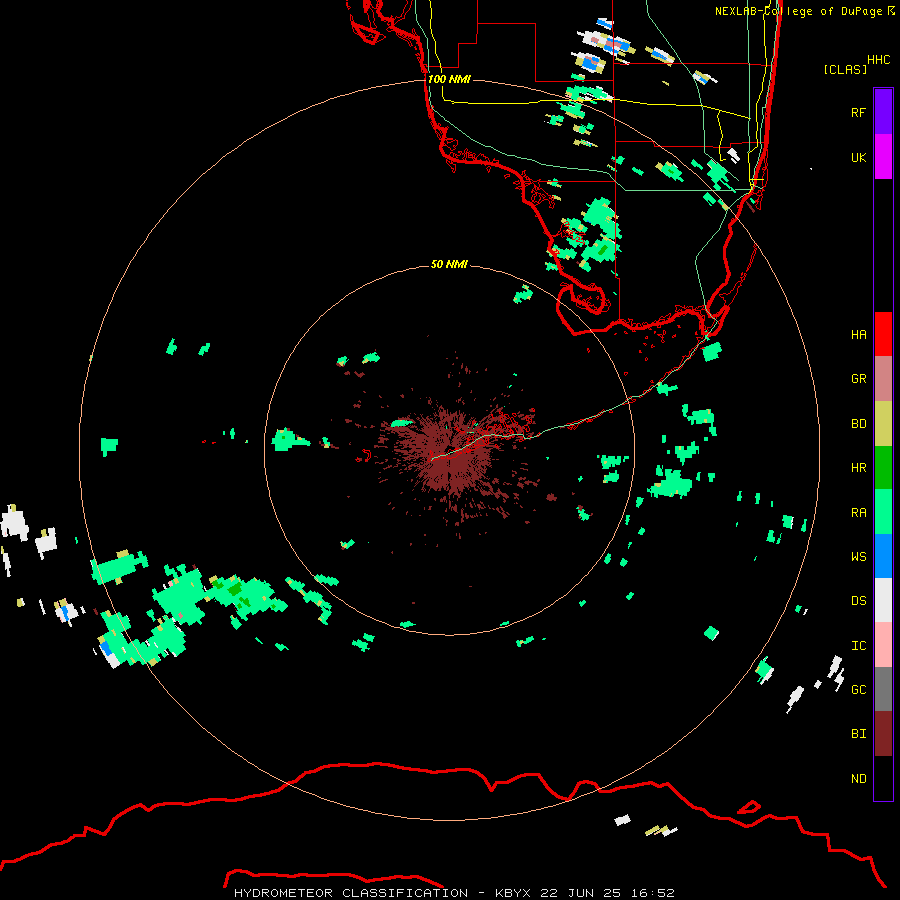Image resolution: width=900 pixels, height=900 pixels.
Task: Click the UK legend label
Action: (x=858, y=157)
